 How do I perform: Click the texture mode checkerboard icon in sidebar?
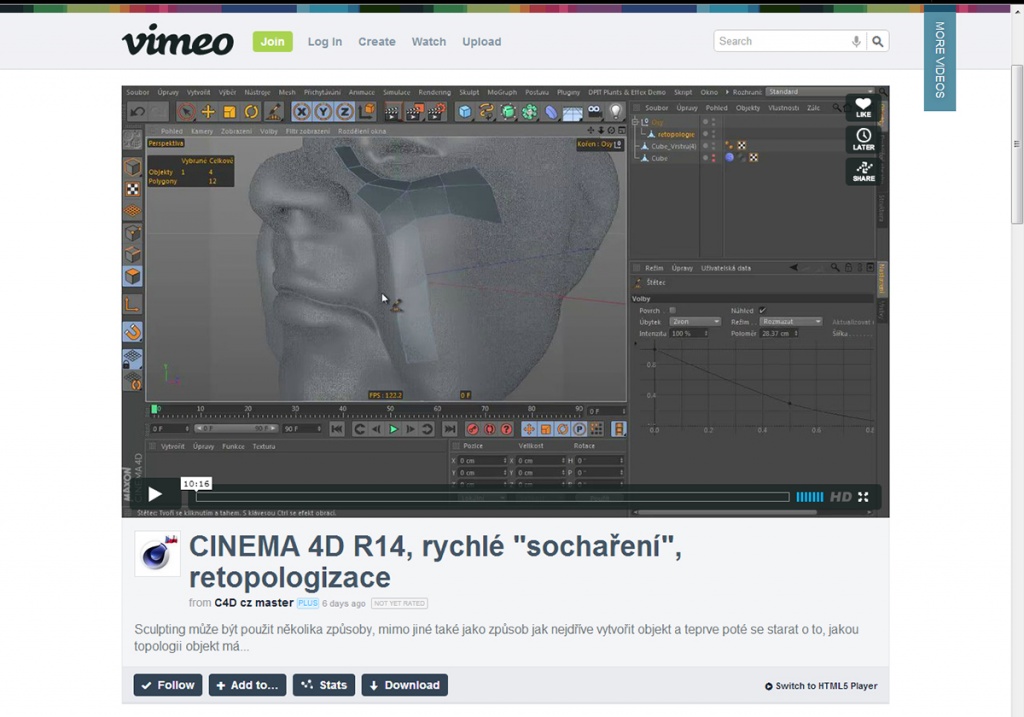[x=133, y=189]
